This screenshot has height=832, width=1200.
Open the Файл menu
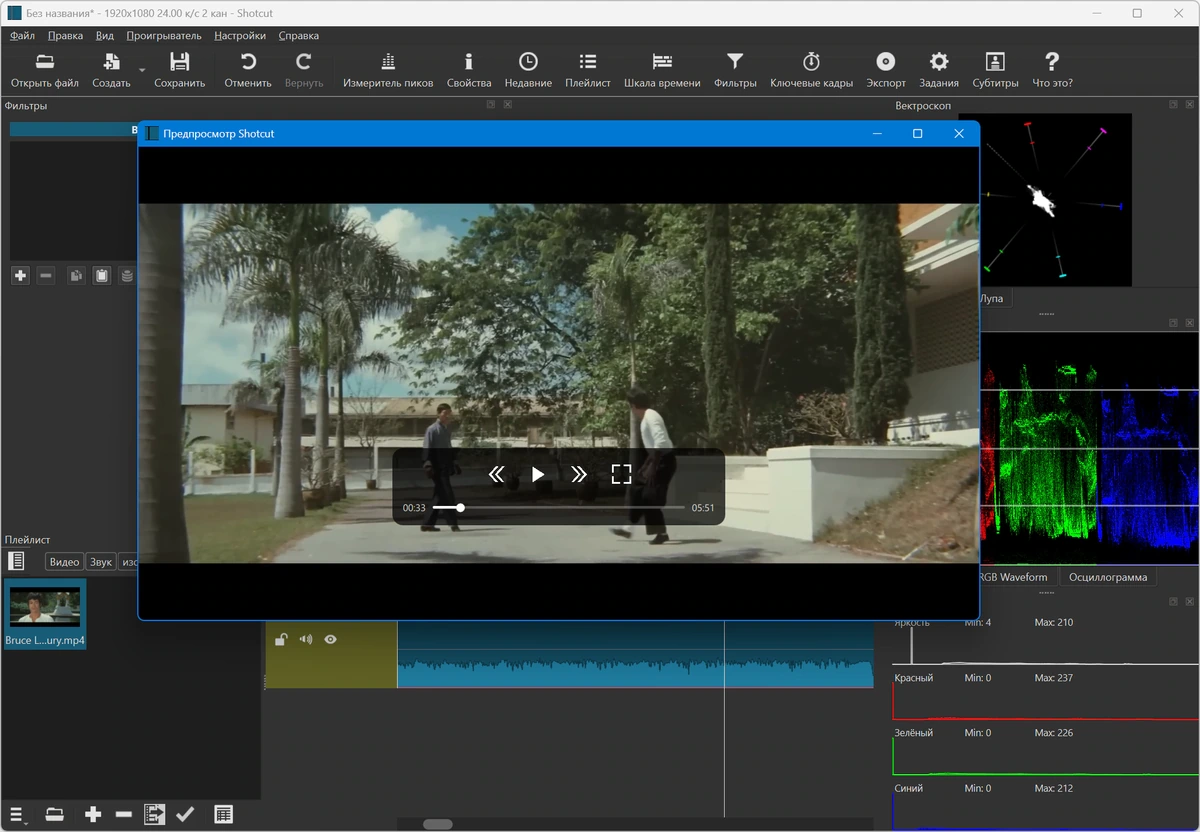tap(23, 36)
